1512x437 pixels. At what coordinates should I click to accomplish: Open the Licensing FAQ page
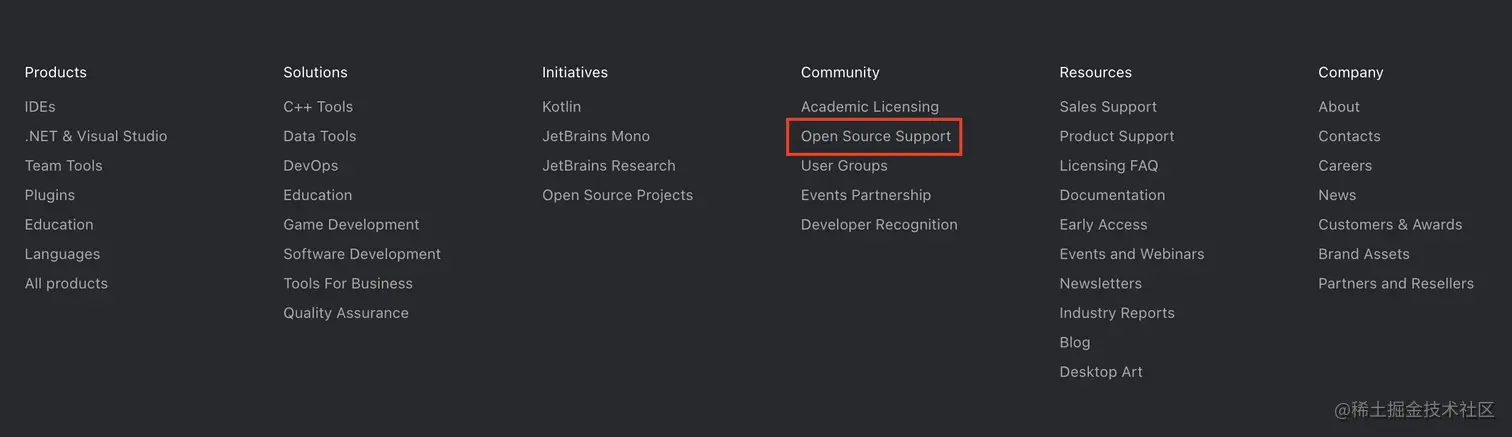pyautogui.click(x=1108, y=166)
